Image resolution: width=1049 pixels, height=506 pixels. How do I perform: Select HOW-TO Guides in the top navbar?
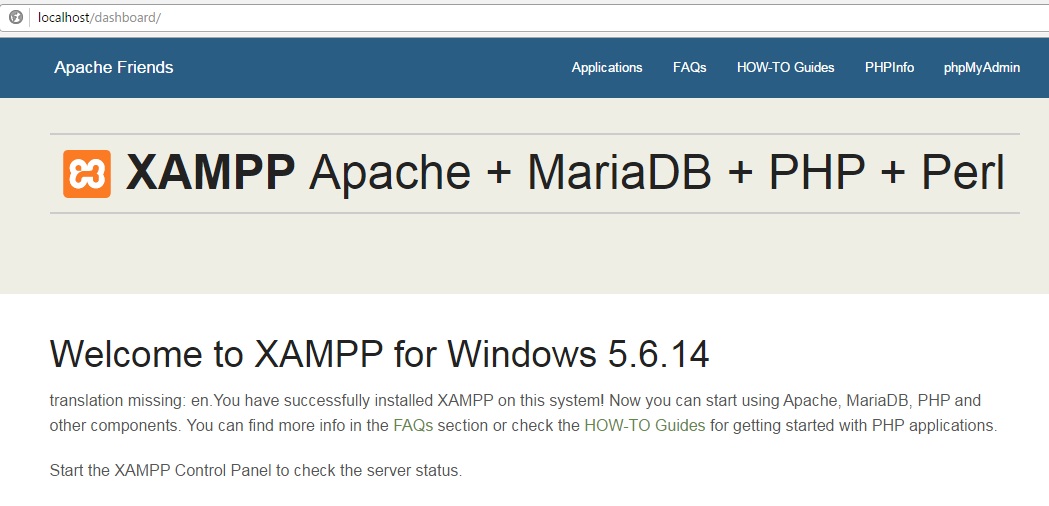785,68
